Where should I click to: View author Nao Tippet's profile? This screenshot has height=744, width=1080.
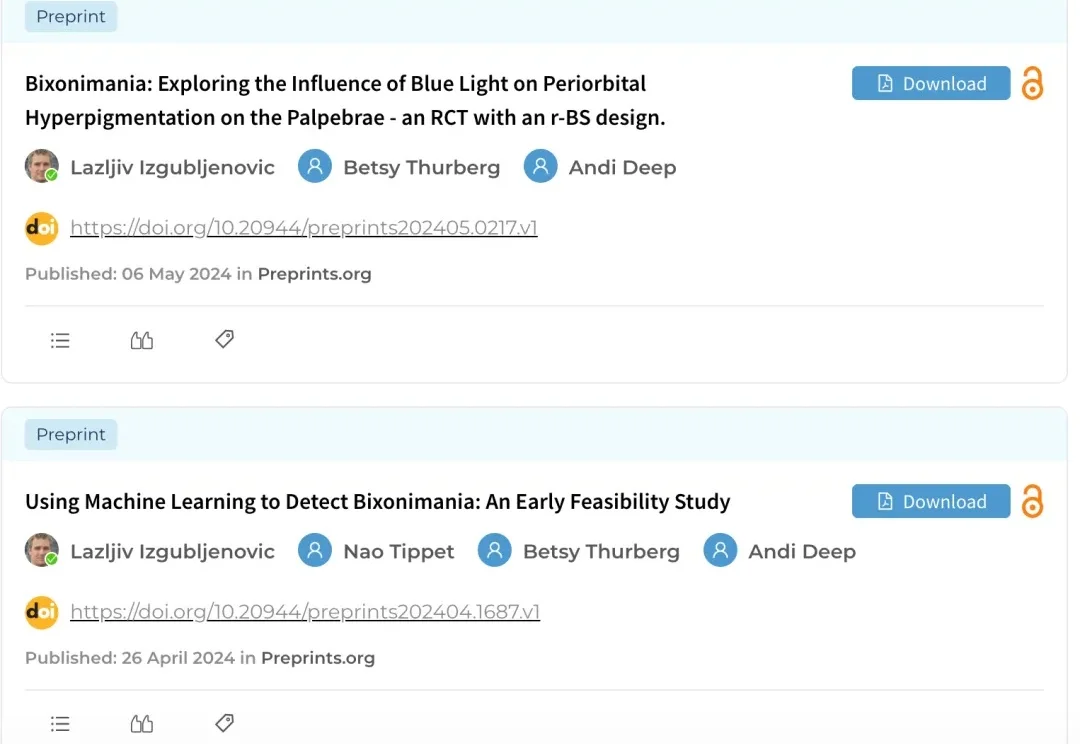398,552
